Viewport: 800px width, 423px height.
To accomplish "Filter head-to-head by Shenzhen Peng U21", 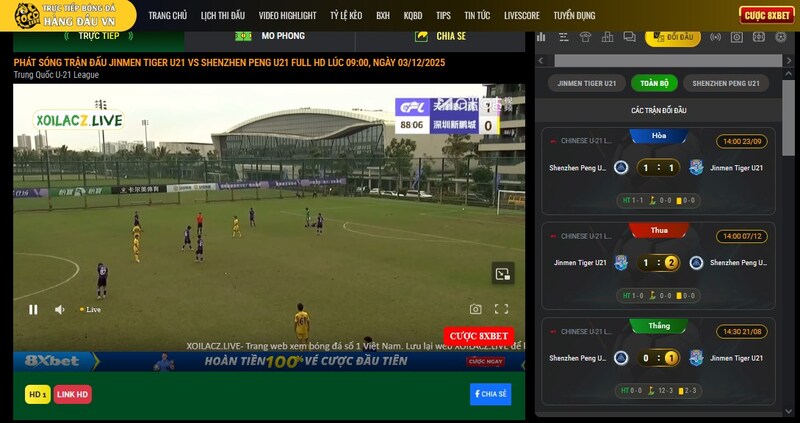I will 726,83.
